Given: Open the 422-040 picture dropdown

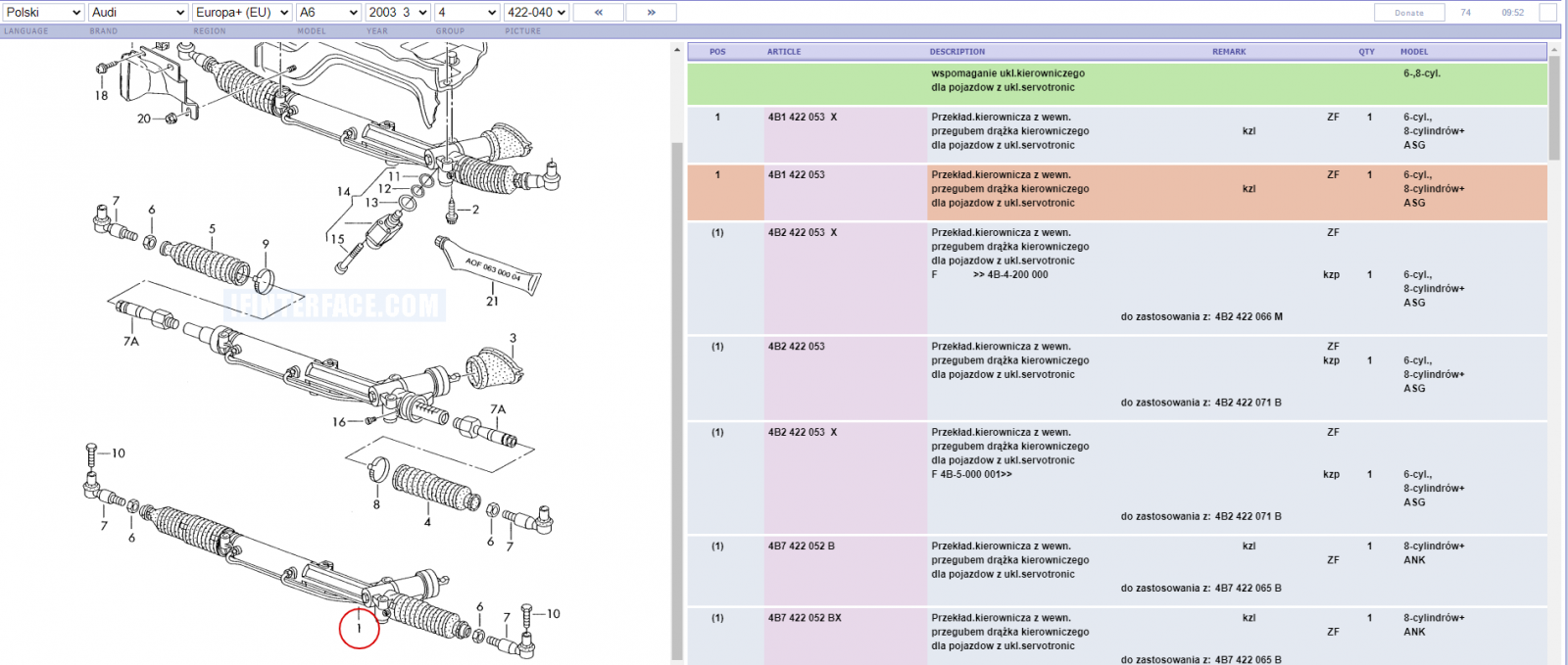Looking at the screenshot, I should 536,12.
